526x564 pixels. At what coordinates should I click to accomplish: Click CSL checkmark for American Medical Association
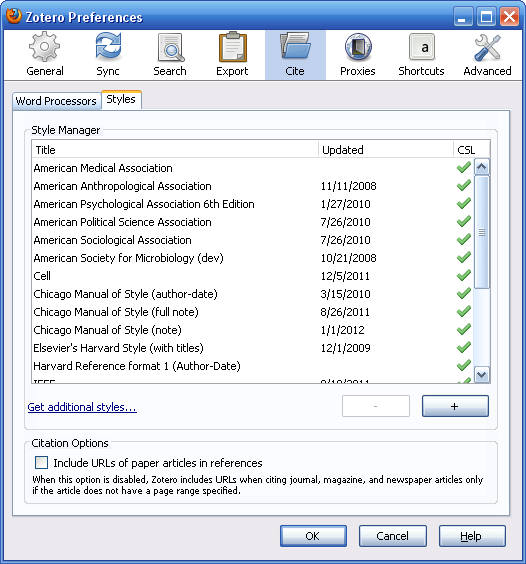(x=463, y=167)
